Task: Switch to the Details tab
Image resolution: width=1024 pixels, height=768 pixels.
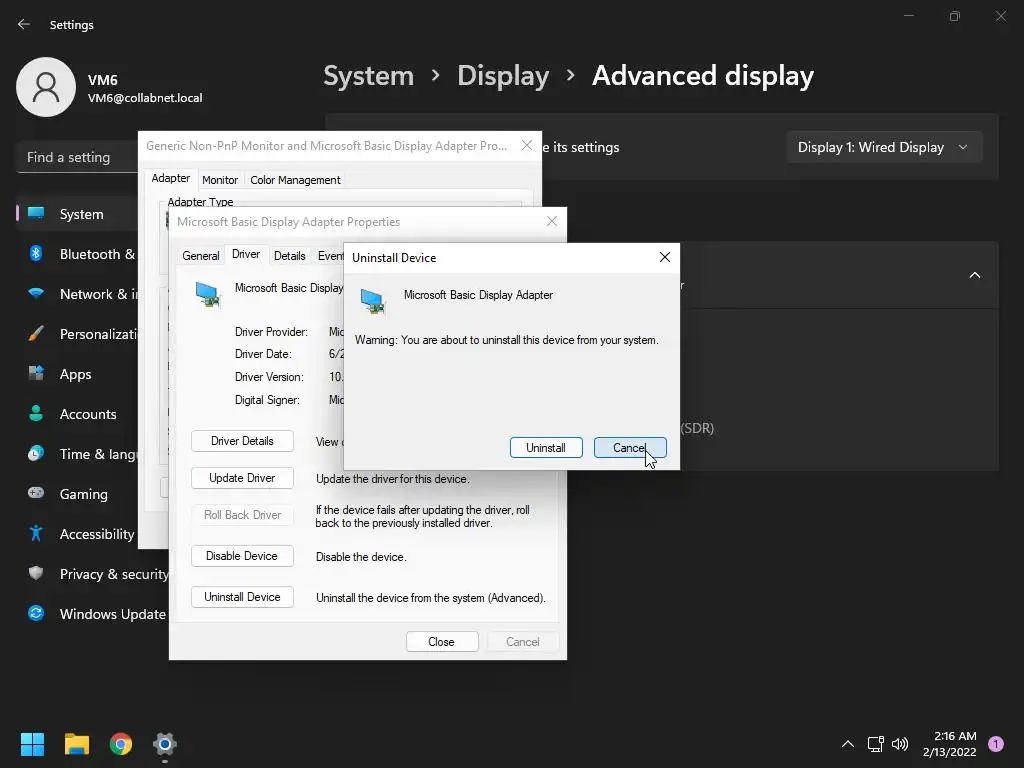Action: pos(289,256)
